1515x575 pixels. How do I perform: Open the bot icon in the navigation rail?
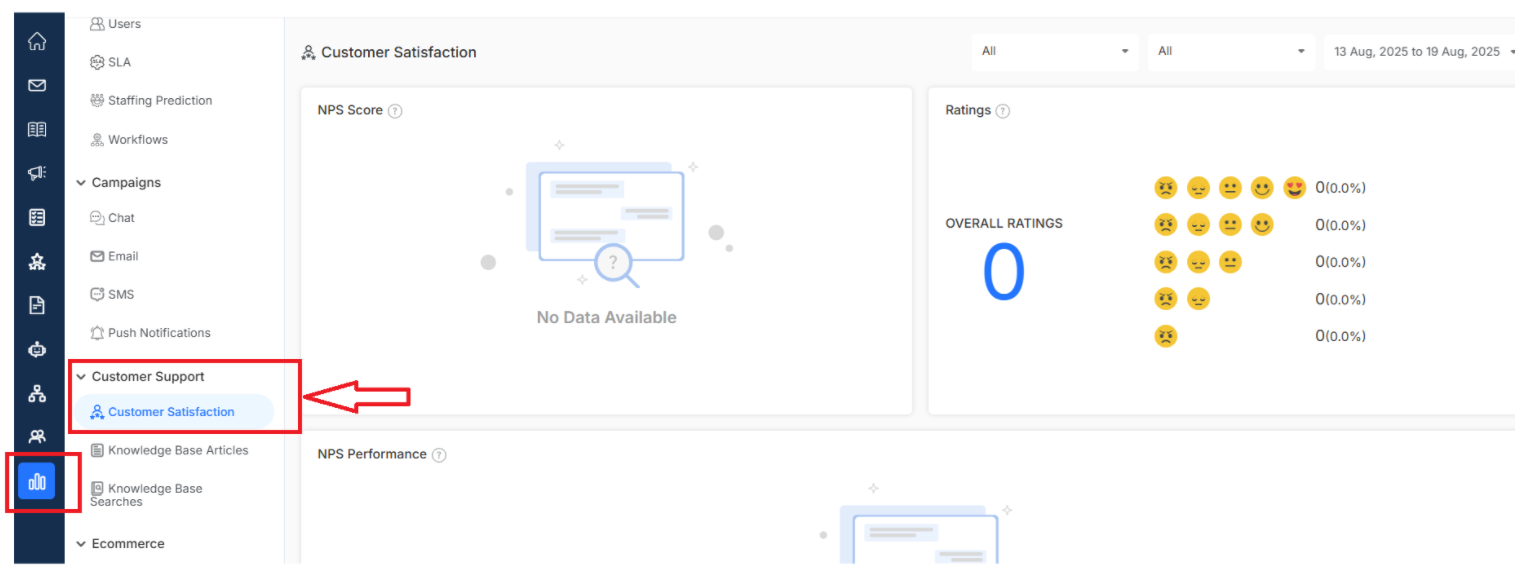click(x=37, y=349)
